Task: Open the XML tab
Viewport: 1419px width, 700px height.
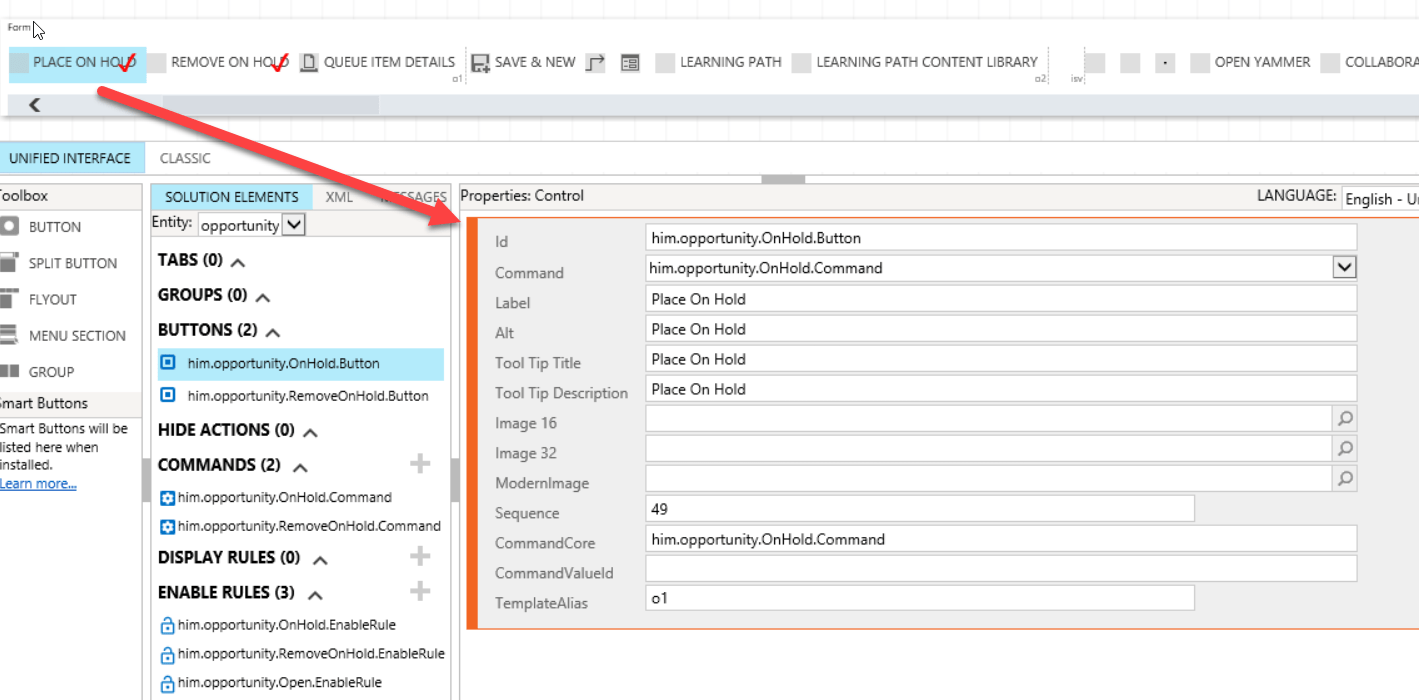Action: coord(339,197)
